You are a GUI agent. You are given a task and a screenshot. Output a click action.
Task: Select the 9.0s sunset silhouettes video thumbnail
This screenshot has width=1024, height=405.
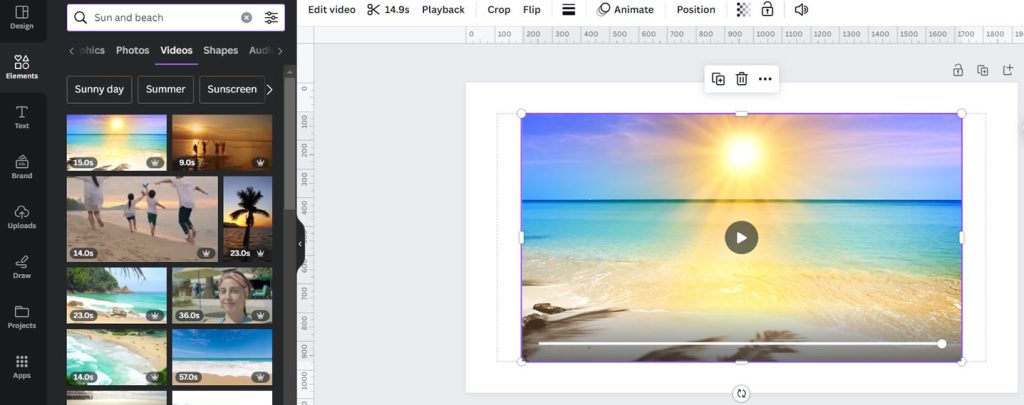pyautogui.click(x=222, y=142)
